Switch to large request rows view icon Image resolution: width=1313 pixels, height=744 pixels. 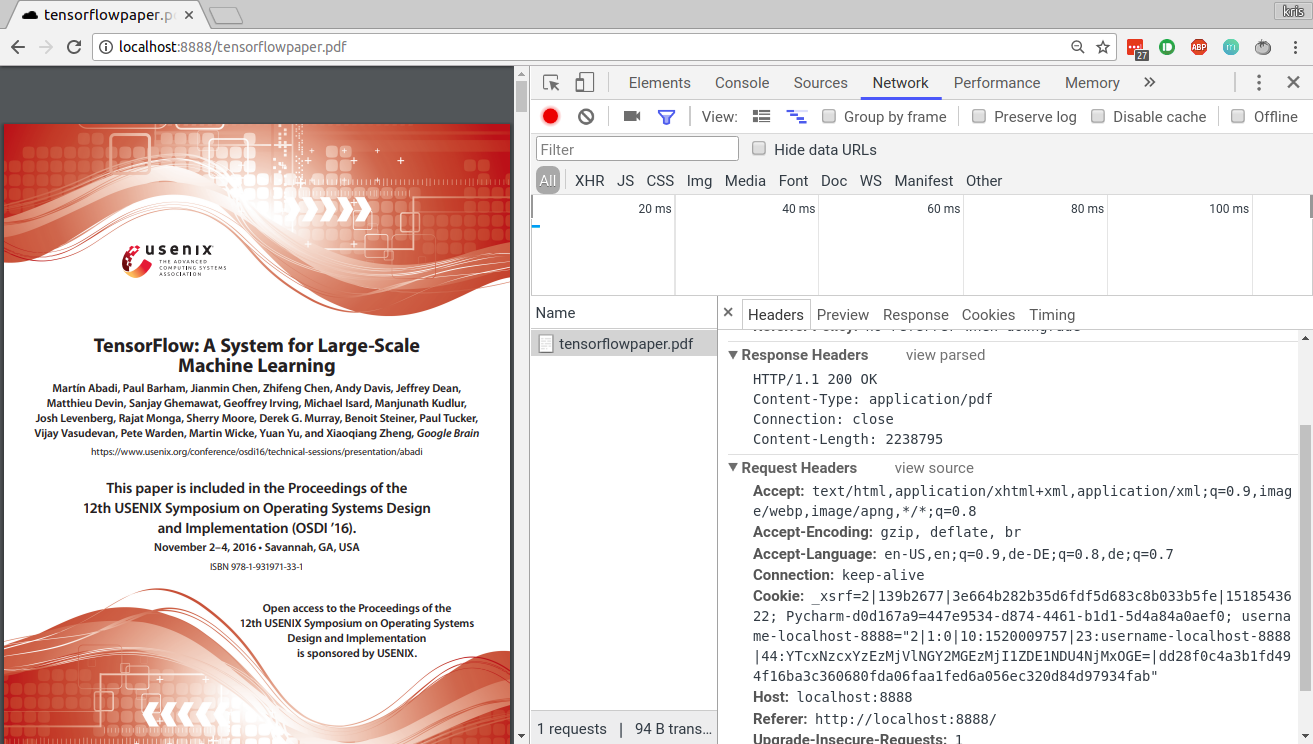[x=761, y=116]
